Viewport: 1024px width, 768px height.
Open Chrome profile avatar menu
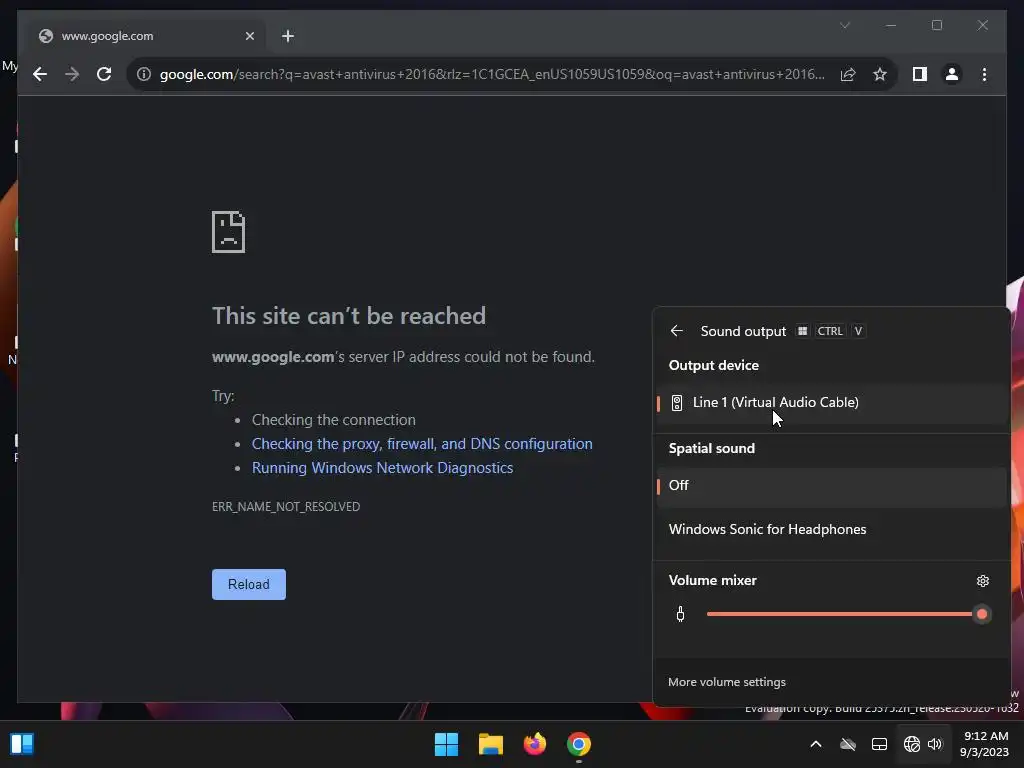click(x=952, y=74)
